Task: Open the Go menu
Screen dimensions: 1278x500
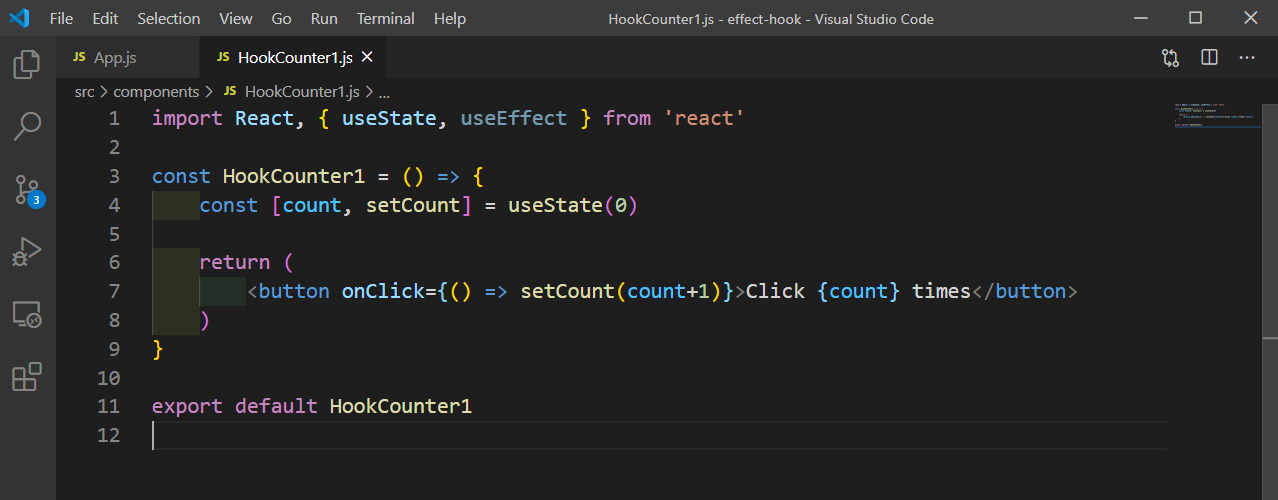Action: 282,18
